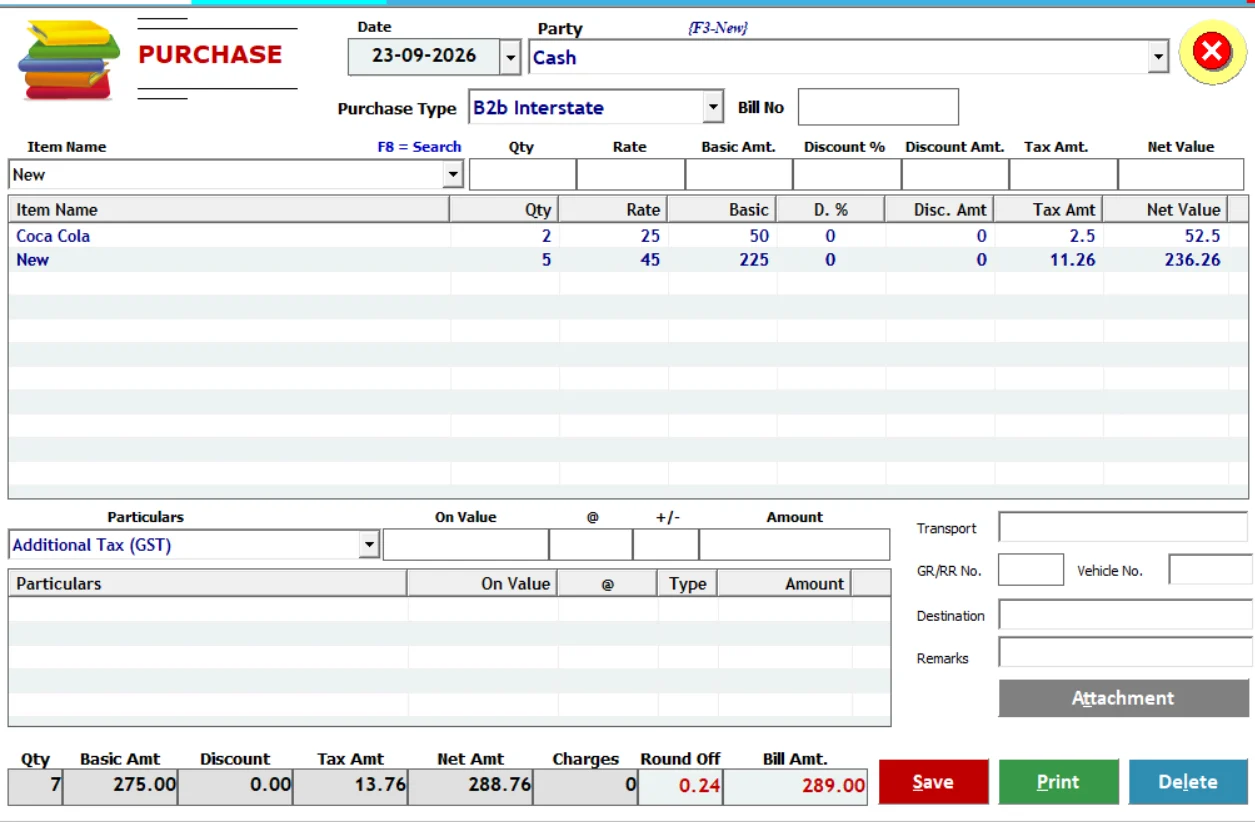This screenshot has height=822, width=1255.
Task: Click the Disc. Amt column header
Action: (x=939, y=209)
